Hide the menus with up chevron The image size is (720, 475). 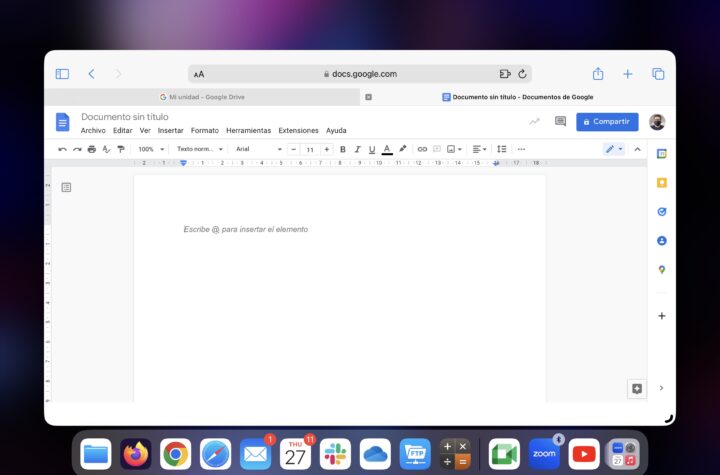pyautogui.click(x=637, y=149)
